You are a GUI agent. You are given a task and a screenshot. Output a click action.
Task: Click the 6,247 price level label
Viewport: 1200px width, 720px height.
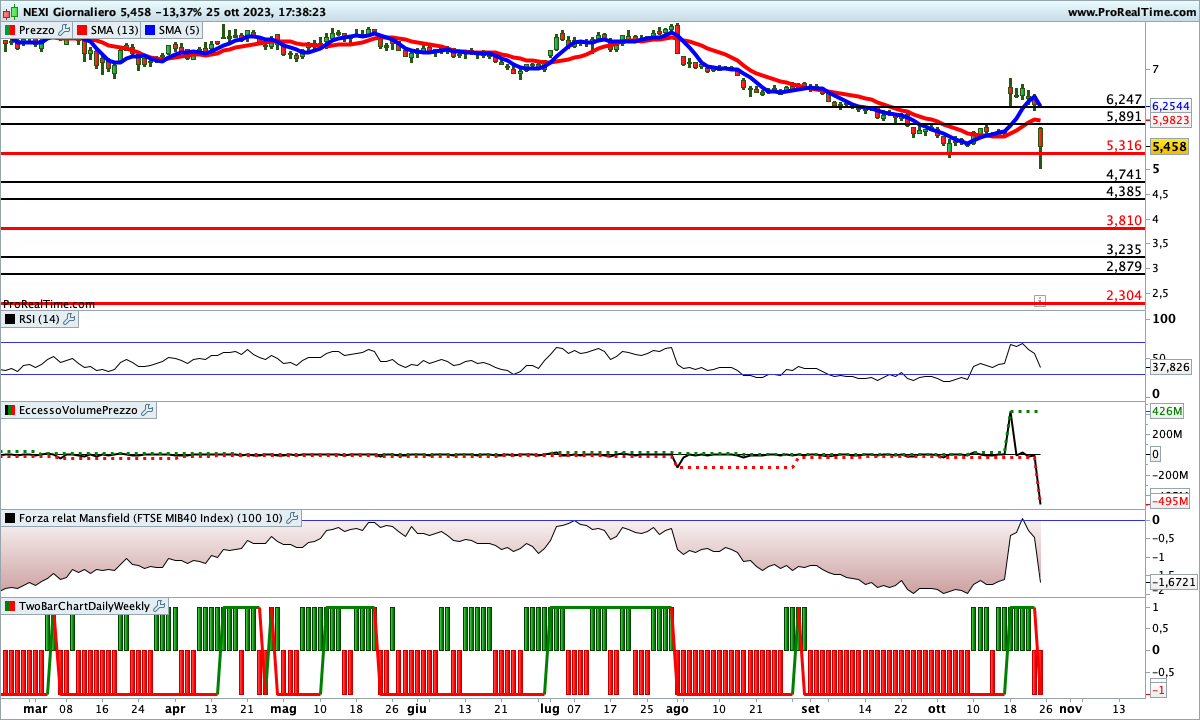click(x=1124, y=99)
